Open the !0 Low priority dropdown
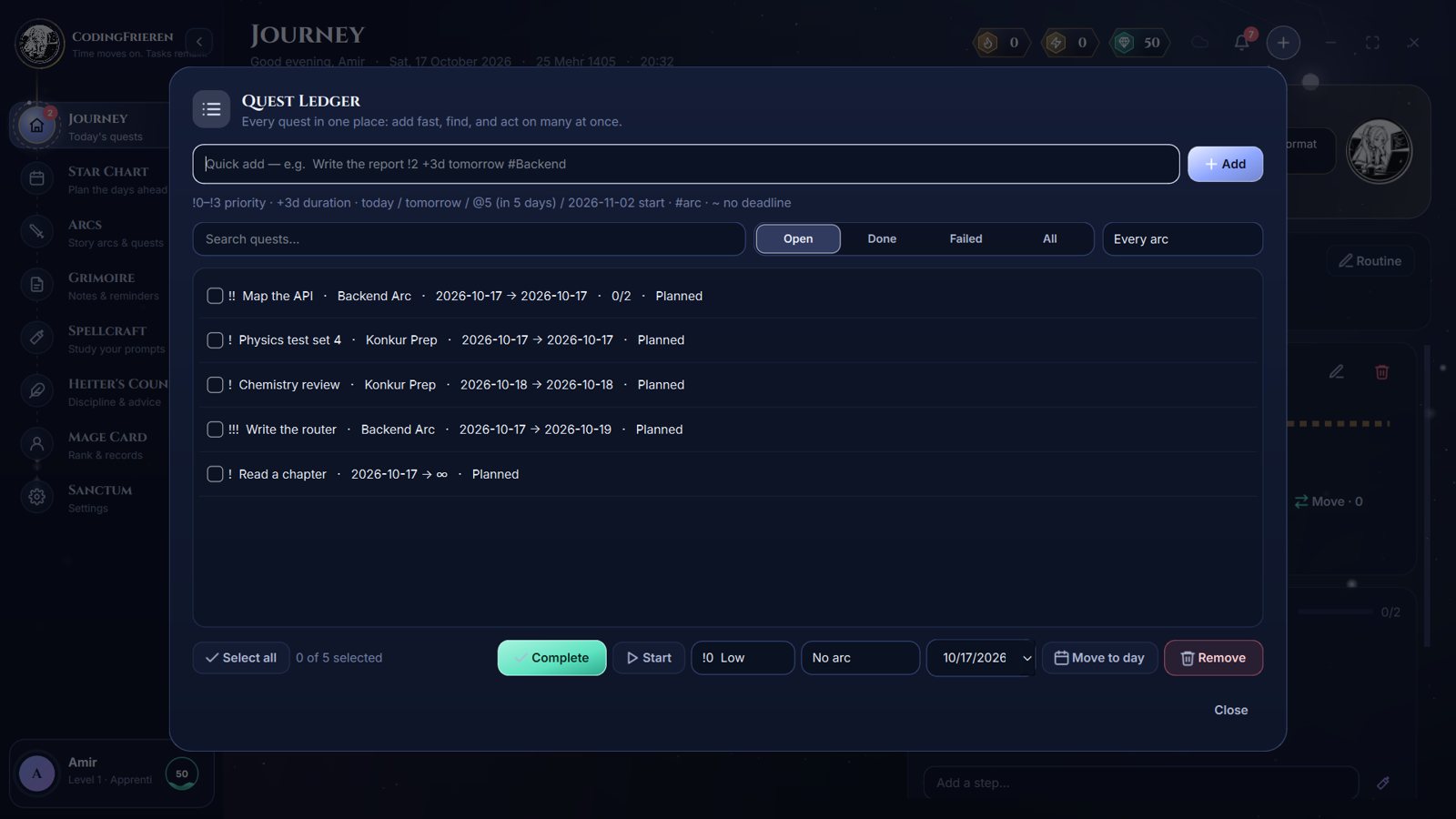Screen dimensions: 1456x819 (x=743, y=658)
